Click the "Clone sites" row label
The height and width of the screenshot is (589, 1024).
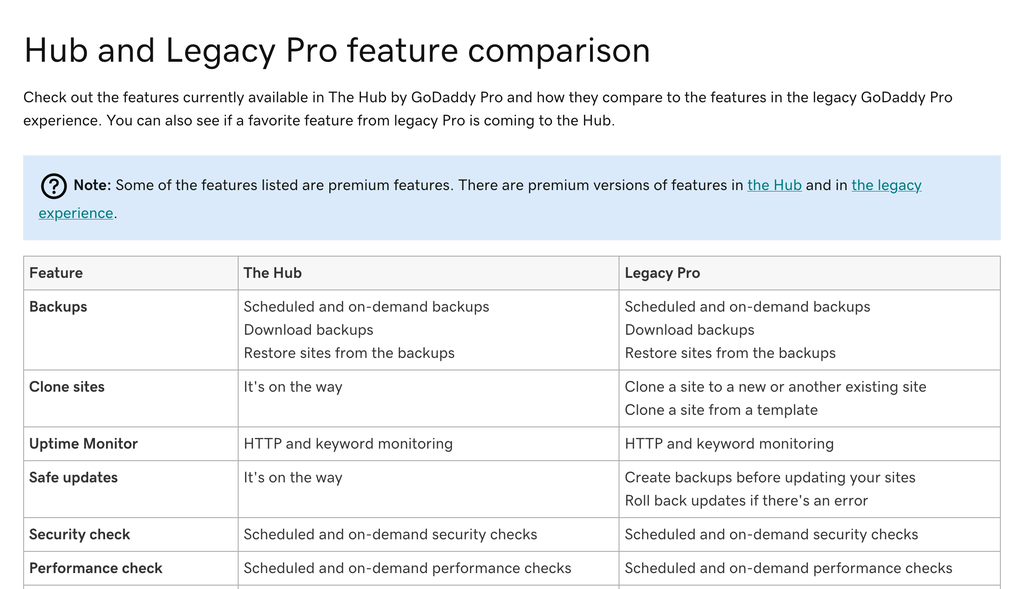click(67, 387)
